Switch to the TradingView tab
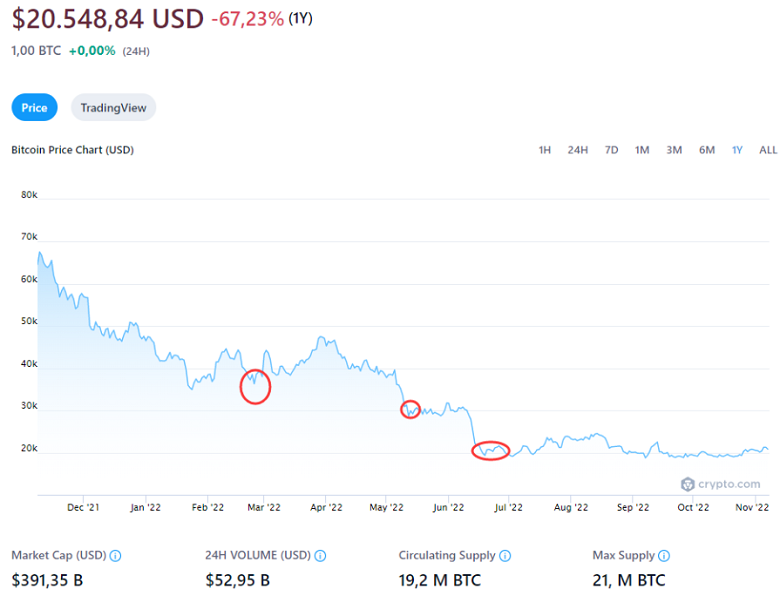 click(x=113, y=107)
